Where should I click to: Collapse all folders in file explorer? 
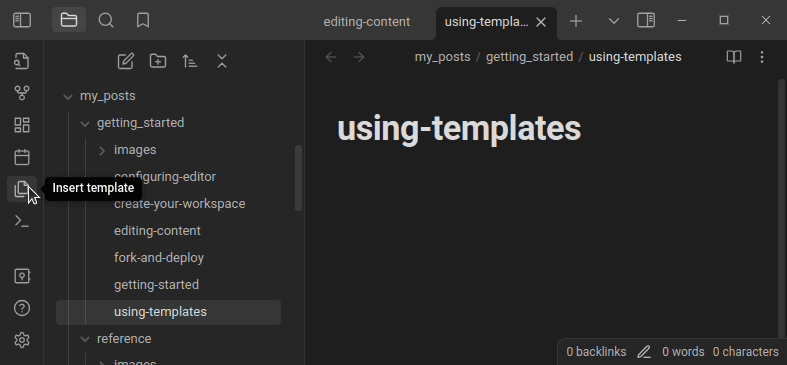click(222, 61)
